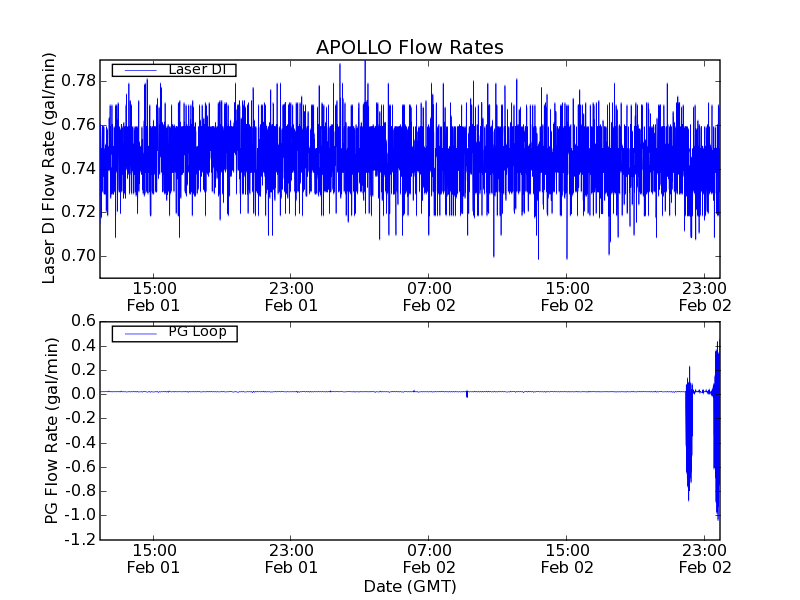Click the -0.8 tick on PG axis
800x600 pixels.
(80, 491)
